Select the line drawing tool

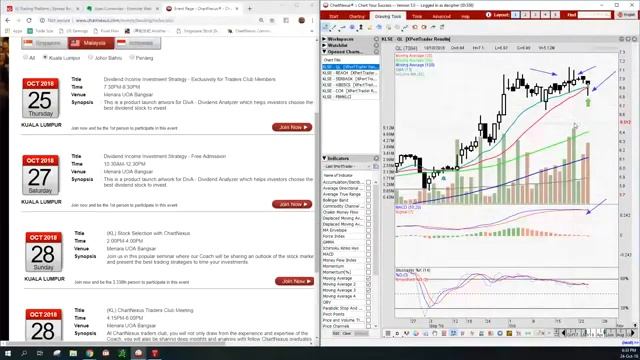tap(334, 27)
